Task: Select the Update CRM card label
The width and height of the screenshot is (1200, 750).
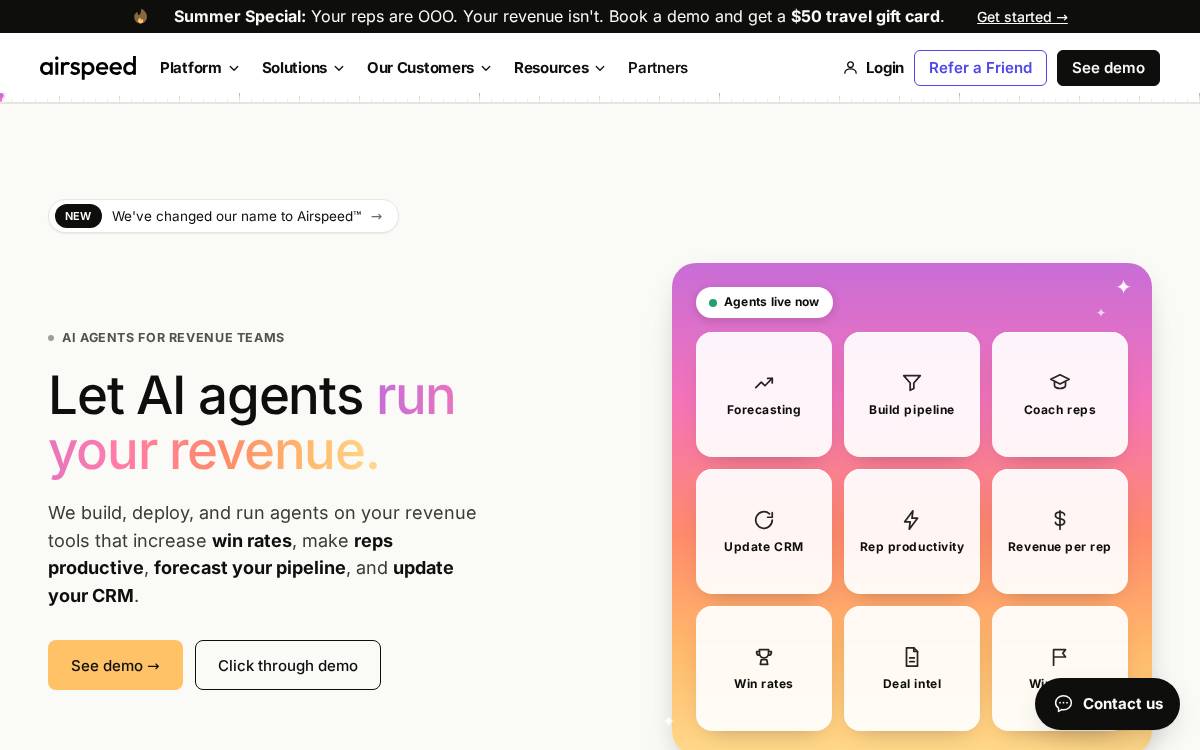Action: 764,547
